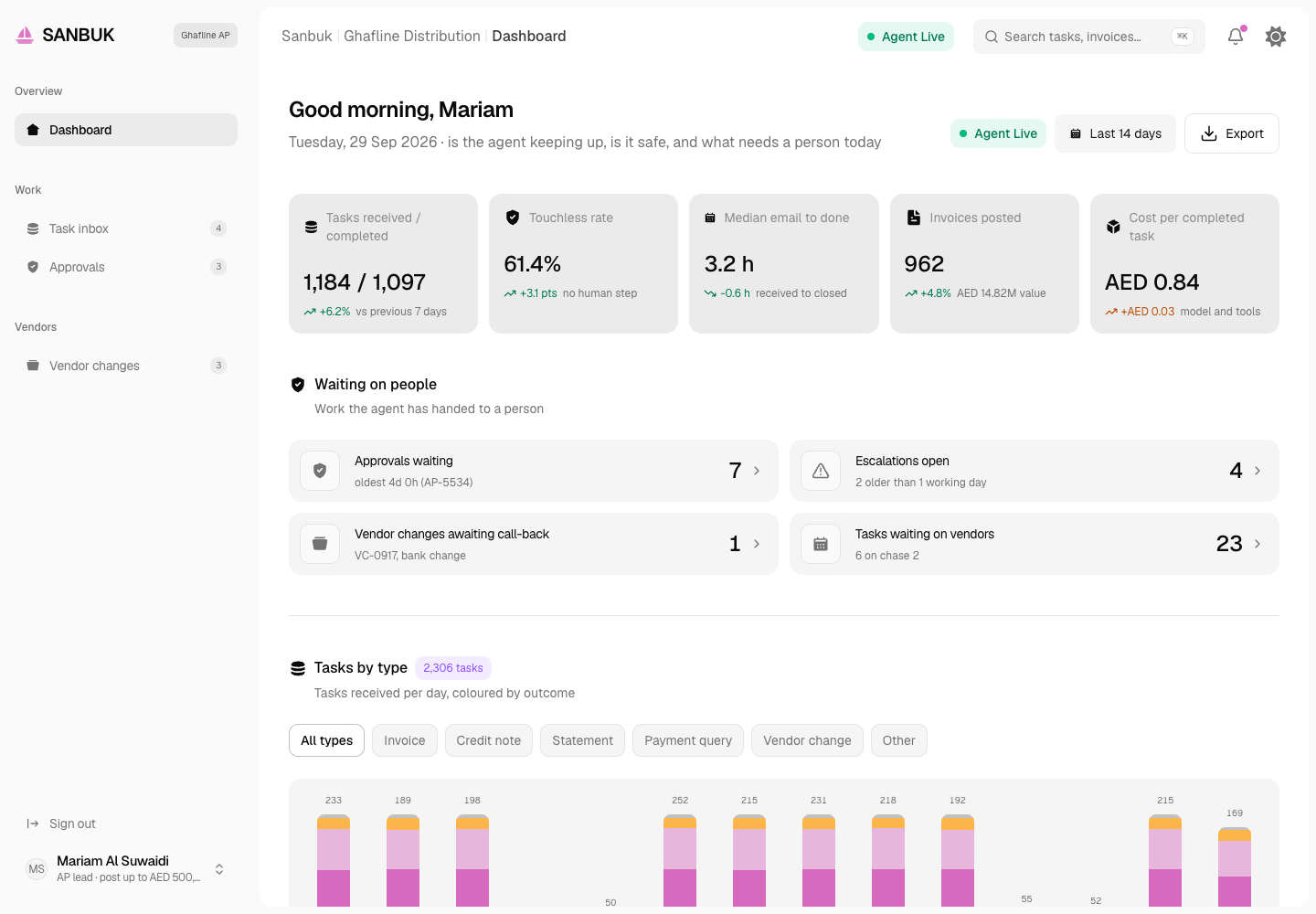The height and width of the screenshot is (914, 1316).
Task: Open the Last 14 days date range dropdown
Action: point(1115,133)
